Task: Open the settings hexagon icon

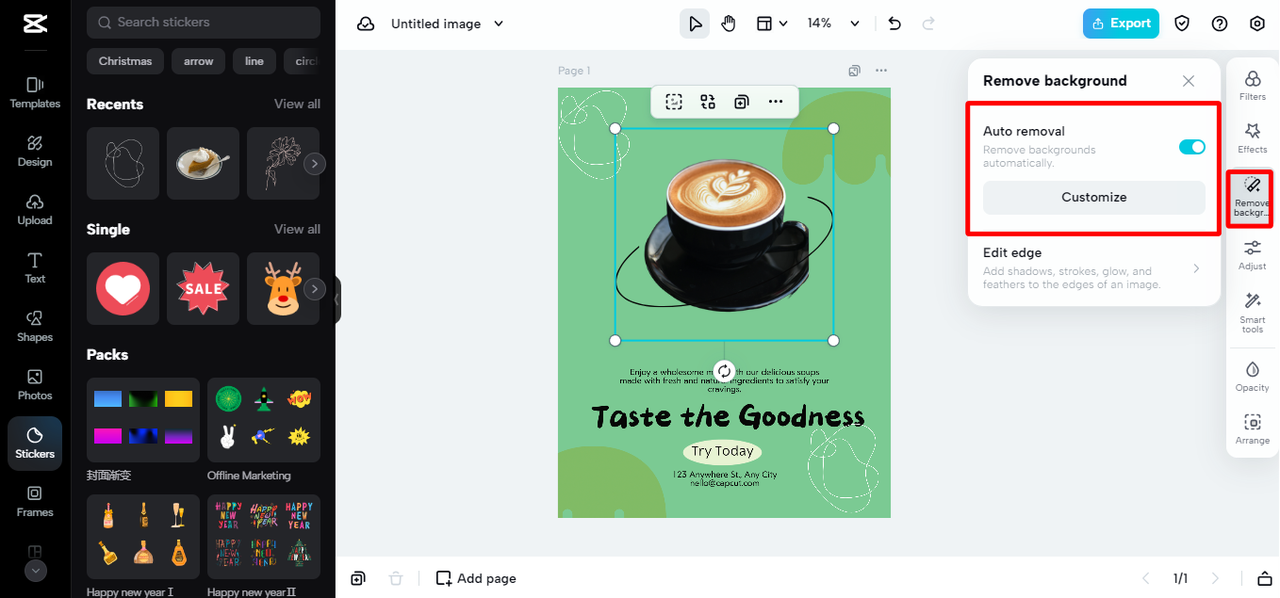Action: [x=1257, y=24]
